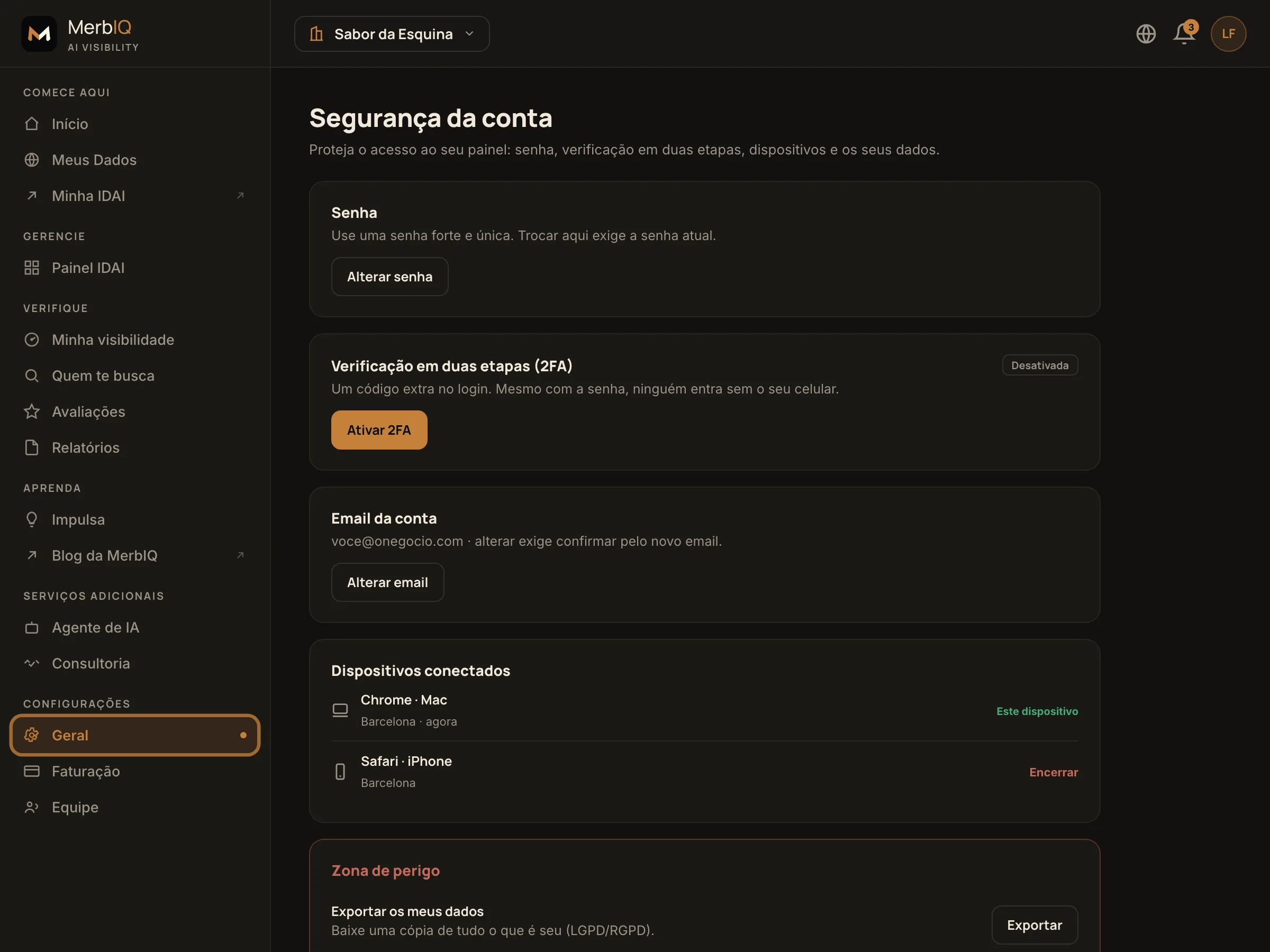The width and height of the screenshot is (1270, 952).
Task: Click the Consultoria pulse icon
Action: [x=32, y=663]
